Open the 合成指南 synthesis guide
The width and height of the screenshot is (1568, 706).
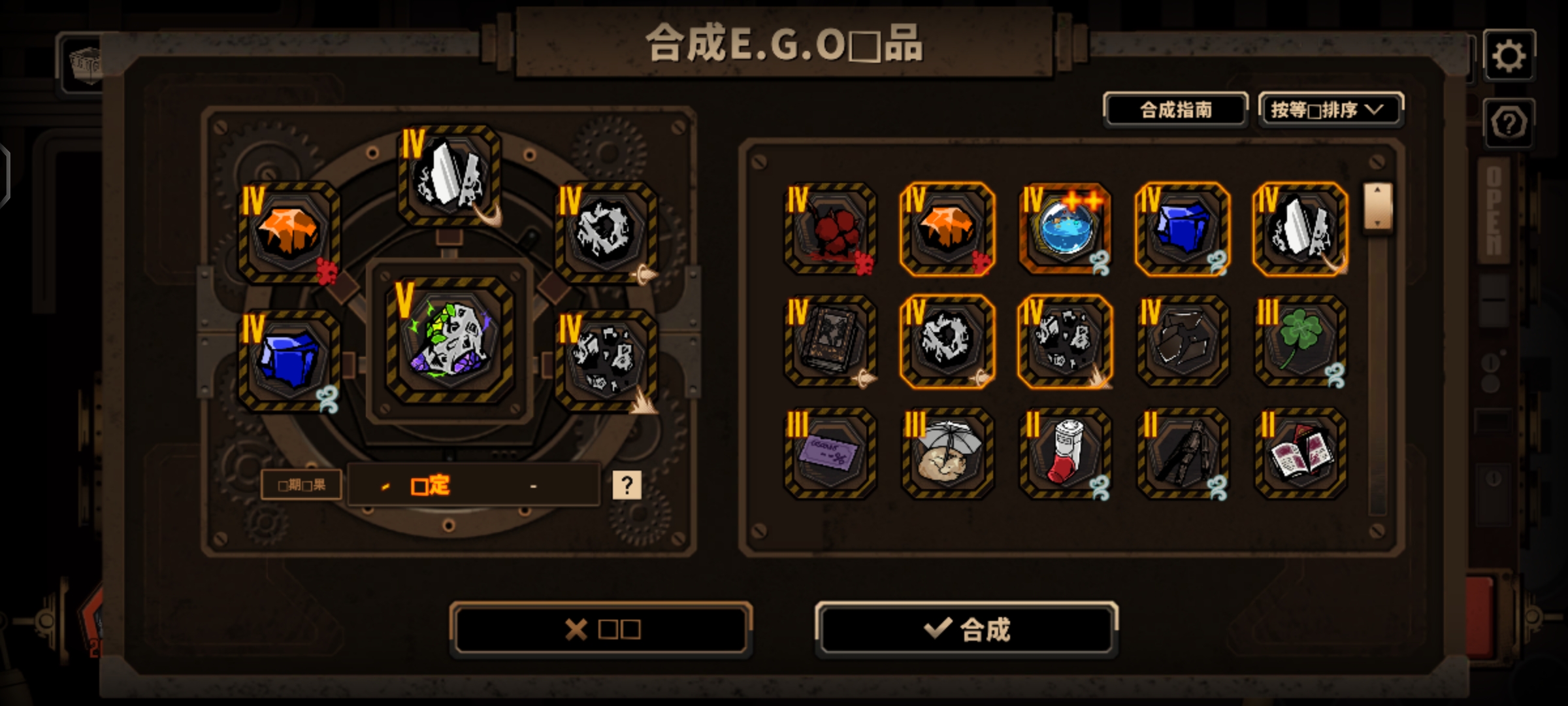click(x=1176, y=110)
